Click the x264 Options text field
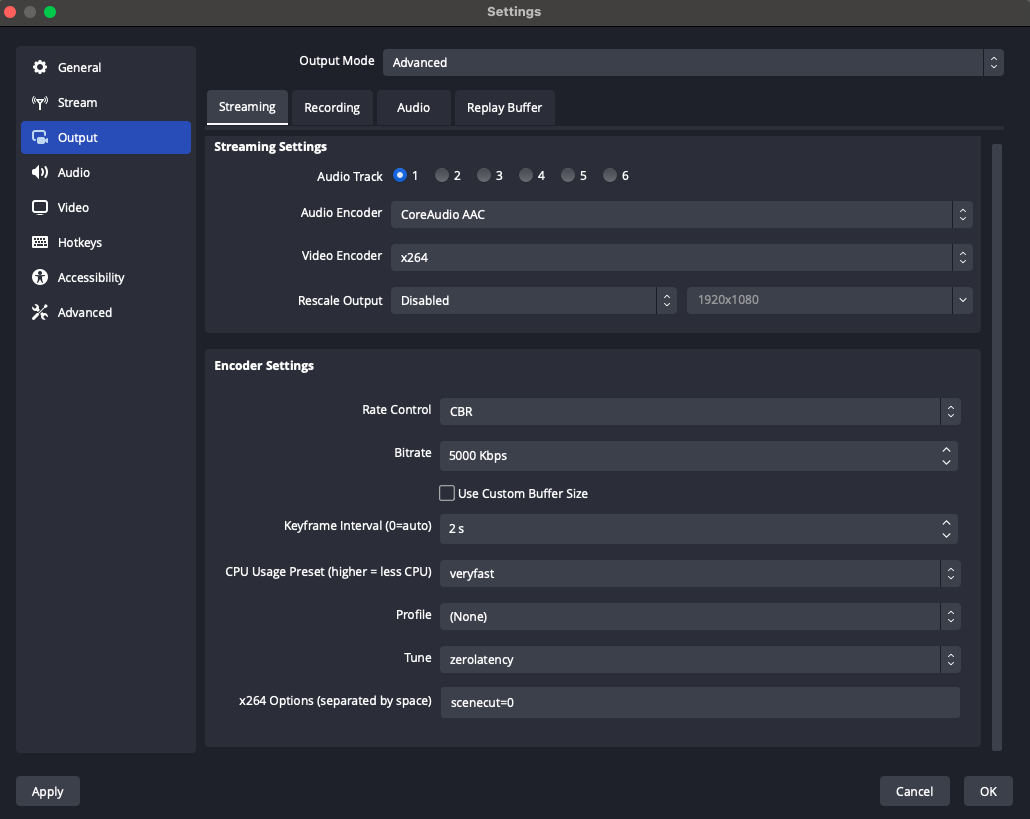Viewport: 1030px width, 819px height. pyautogui.click(x=699, y=703)
